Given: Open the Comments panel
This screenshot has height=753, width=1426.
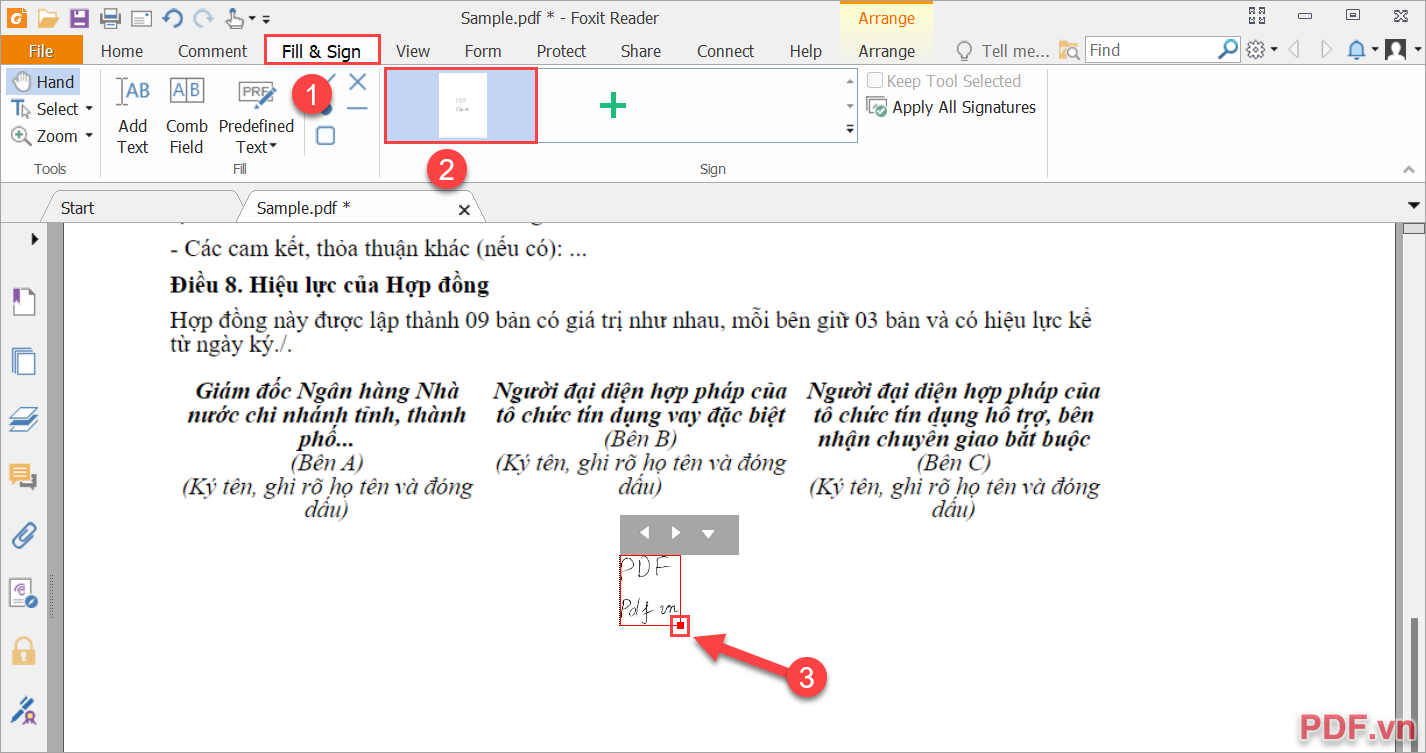Looking at the screenshot, I should pyautogui.click(x=23, y=477).
